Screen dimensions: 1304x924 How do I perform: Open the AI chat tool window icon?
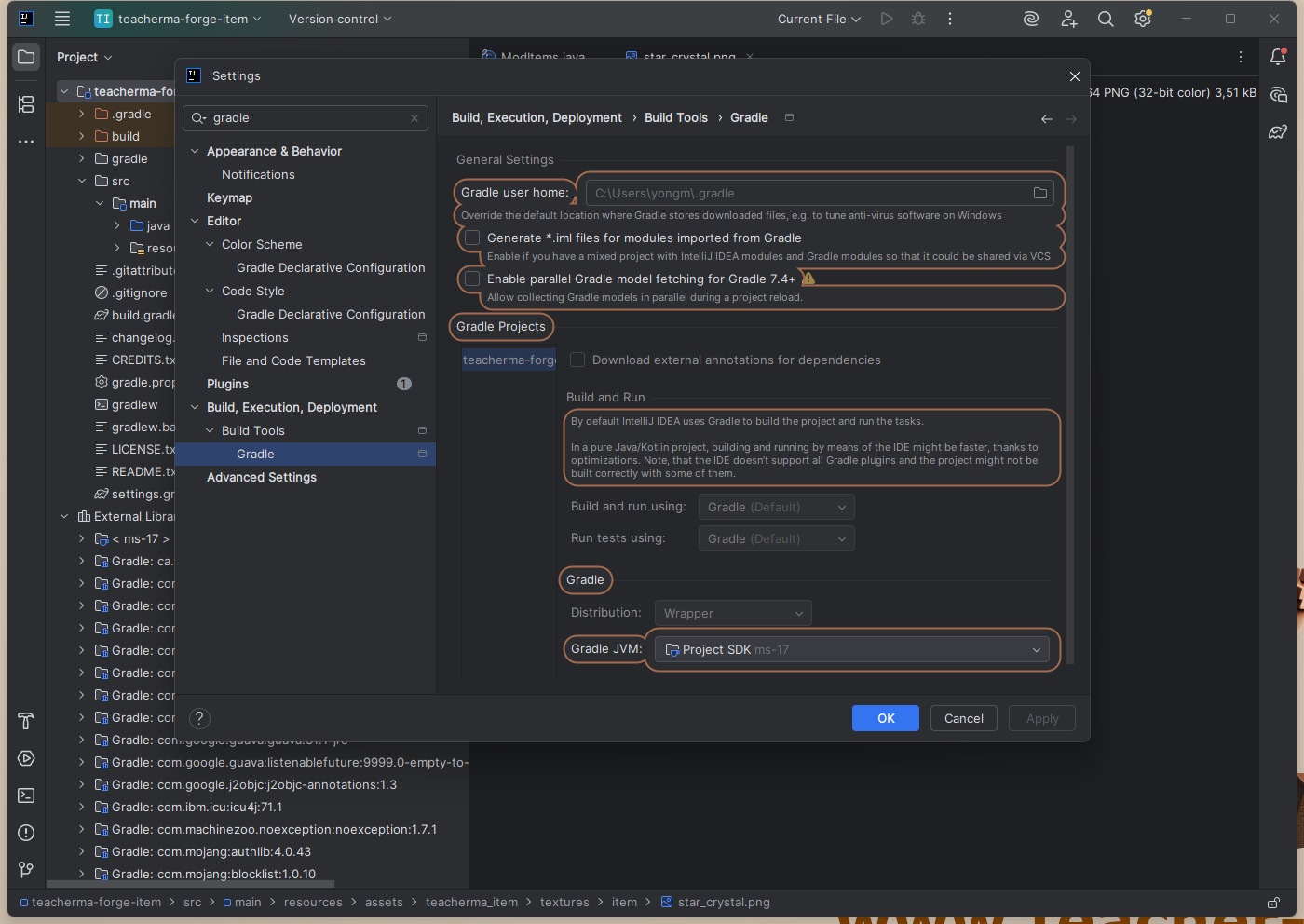point(1278,94)
